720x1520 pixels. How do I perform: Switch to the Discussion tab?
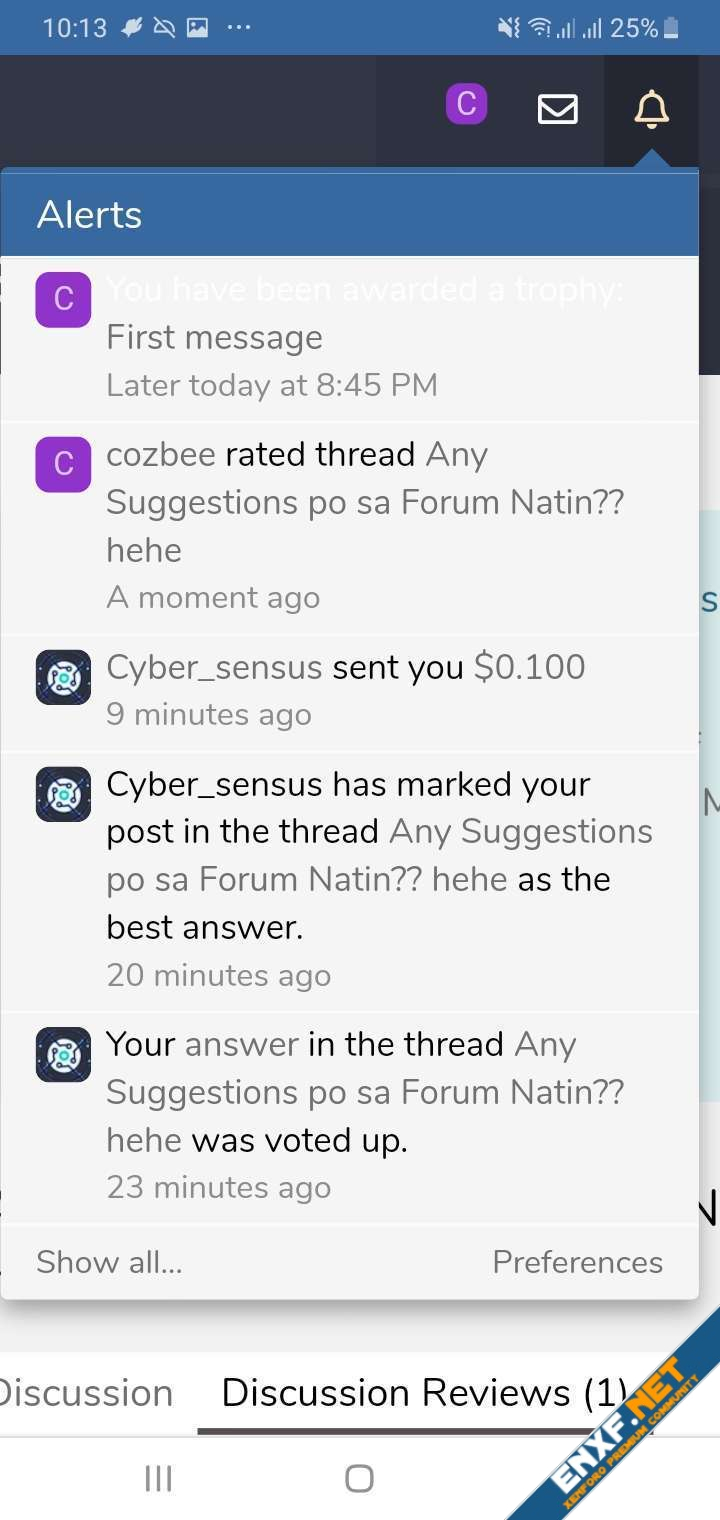(85, 1392)
